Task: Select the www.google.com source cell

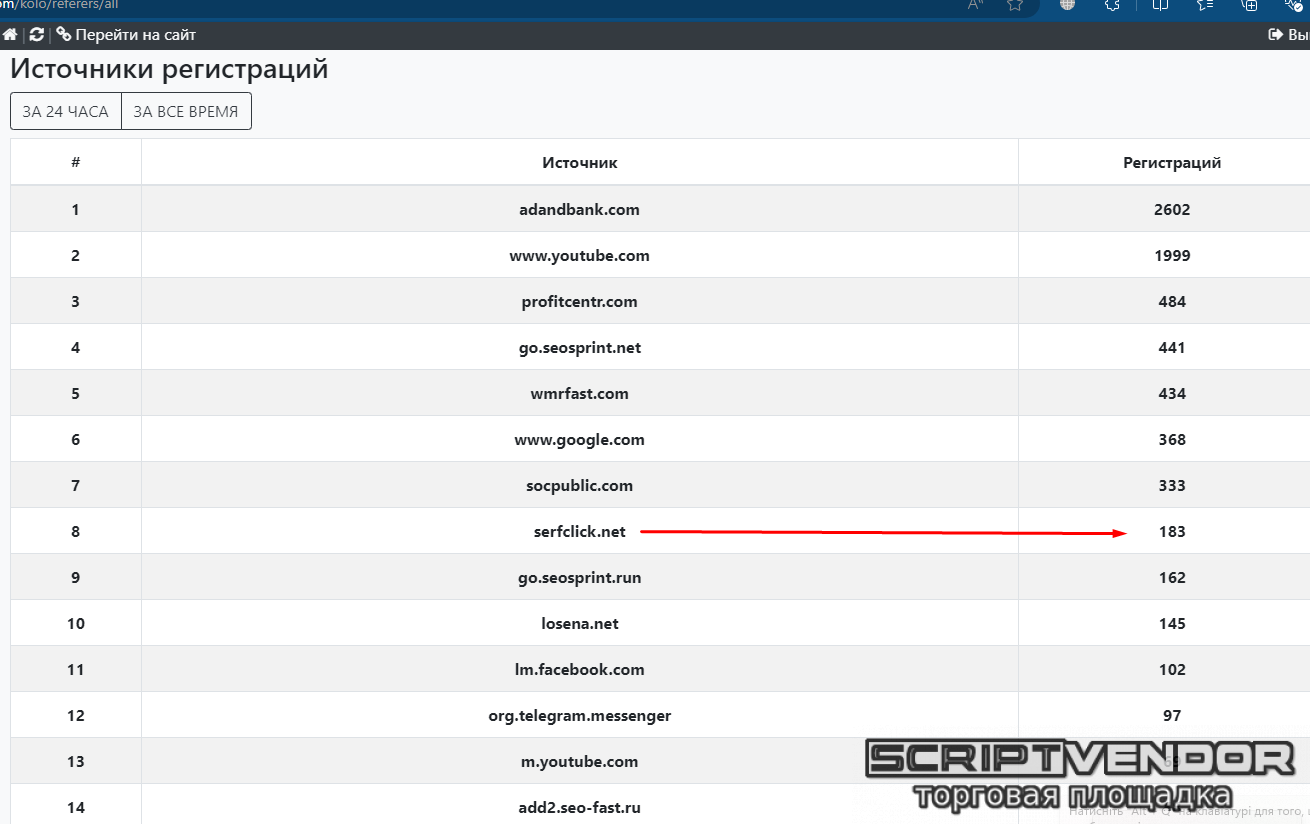Action: click(x=580, y=440)
